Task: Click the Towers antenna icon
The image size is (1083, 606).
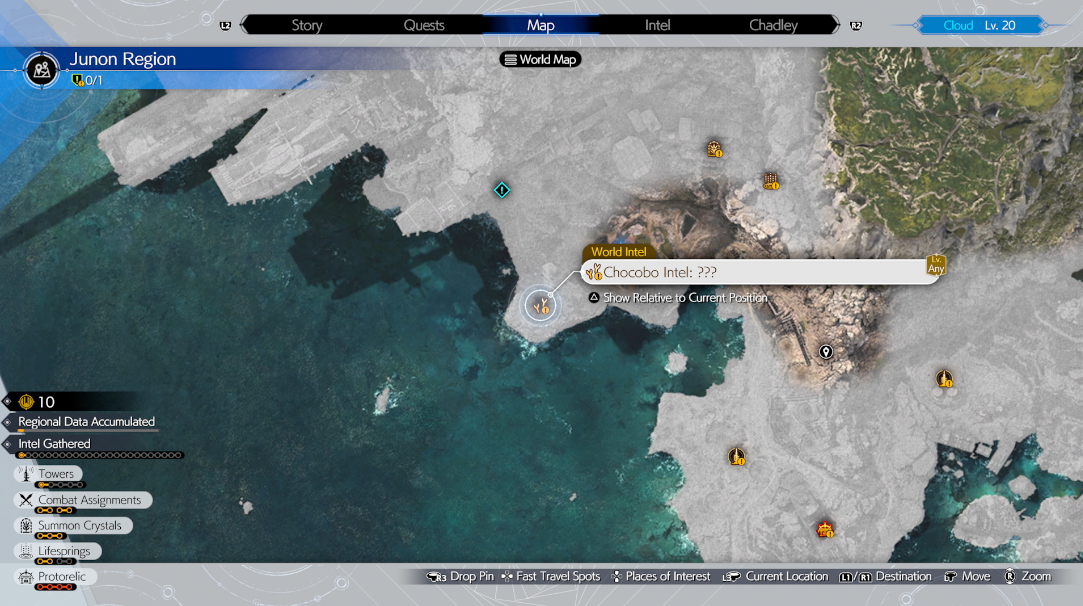Action: pyautogui.click(x=26, y=474)
